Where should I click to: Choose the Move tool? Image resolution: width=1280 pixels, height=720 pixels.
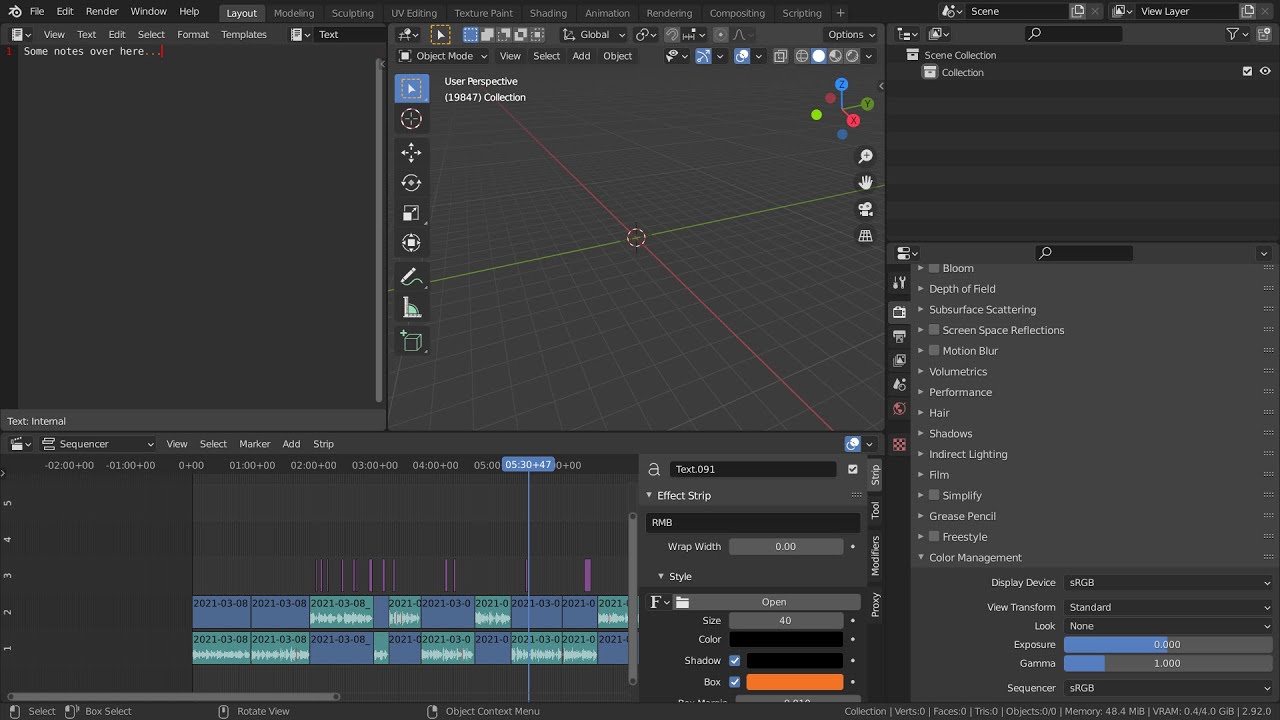[411, 152]
